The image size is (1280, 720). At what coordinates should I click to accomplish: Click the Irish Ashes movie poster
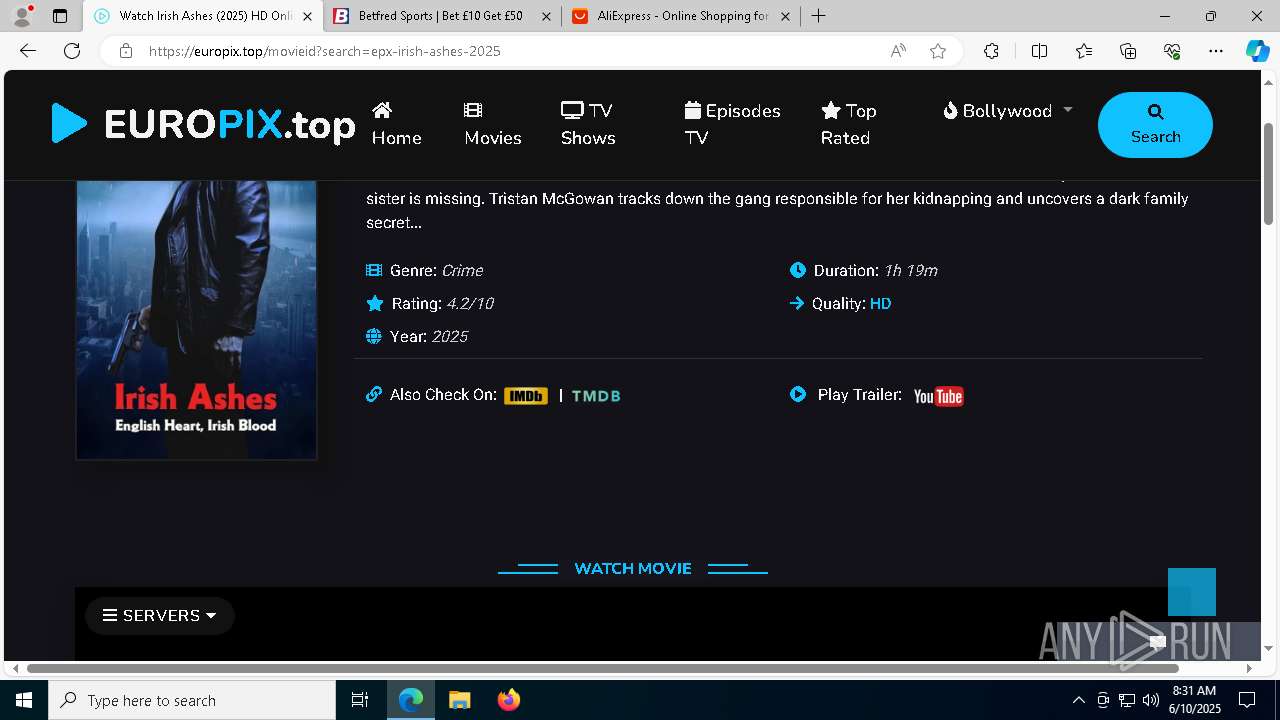[196, 320]
